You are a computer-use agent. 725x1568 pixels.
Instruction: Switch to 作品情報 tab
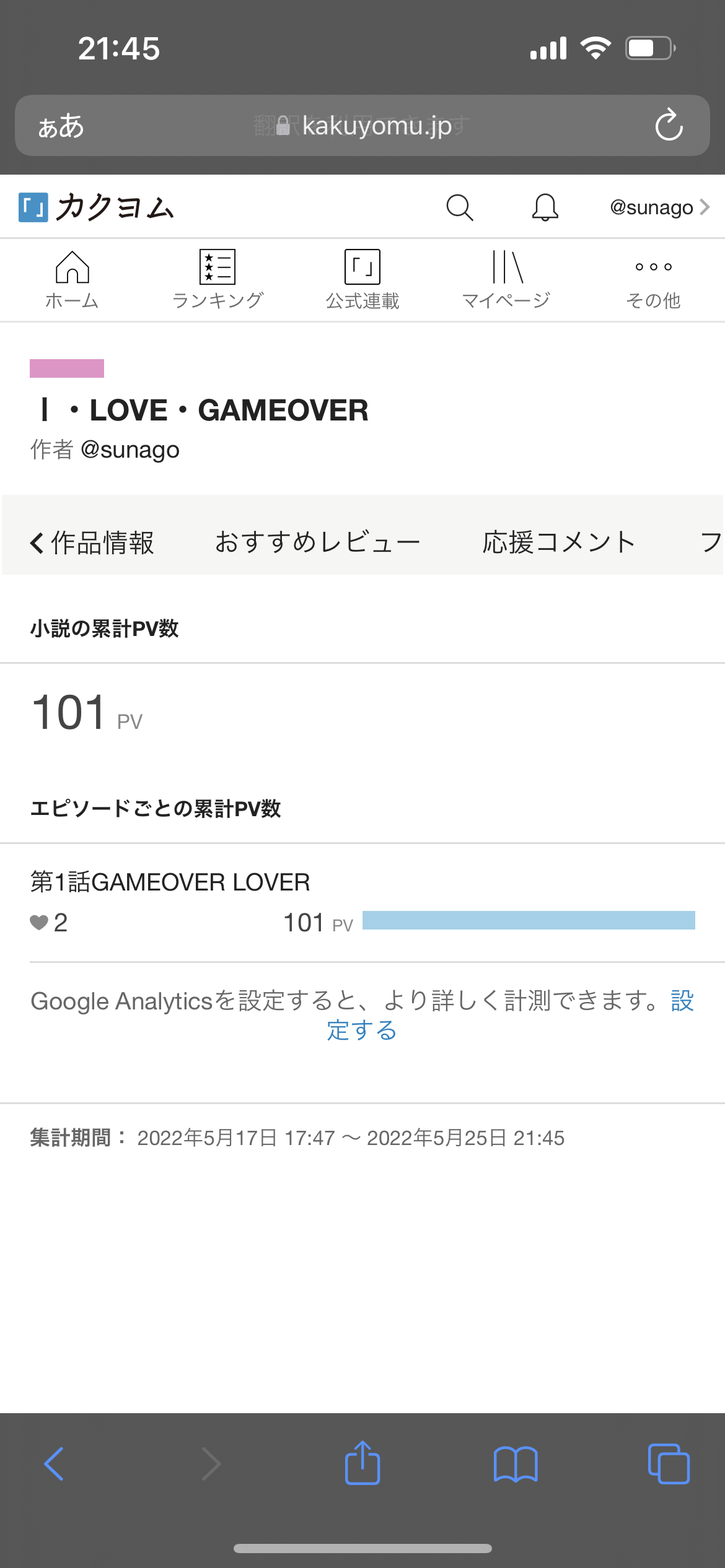click(93, 542)
